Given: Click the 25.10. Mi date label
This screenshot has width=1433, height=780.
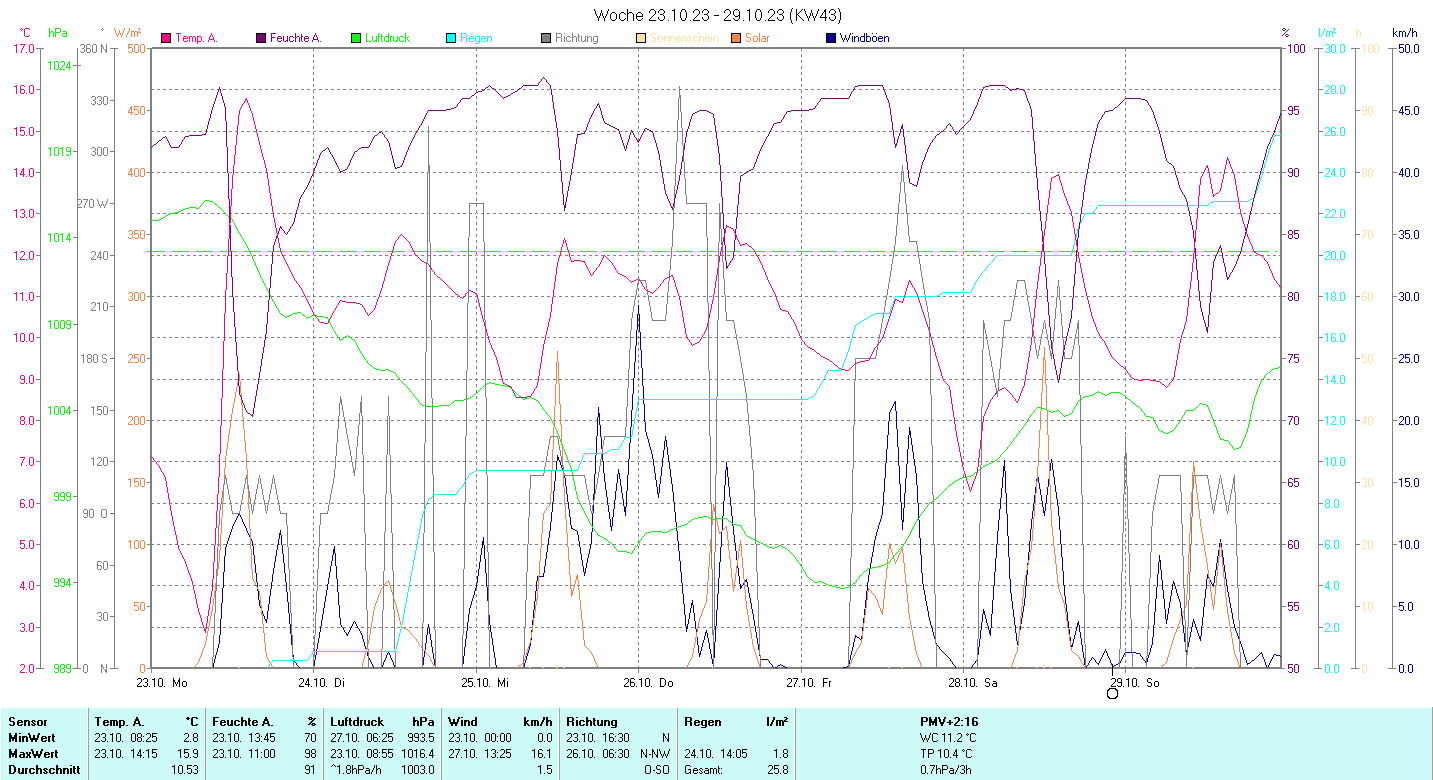Looking at the screenshot, I should 484,683.
